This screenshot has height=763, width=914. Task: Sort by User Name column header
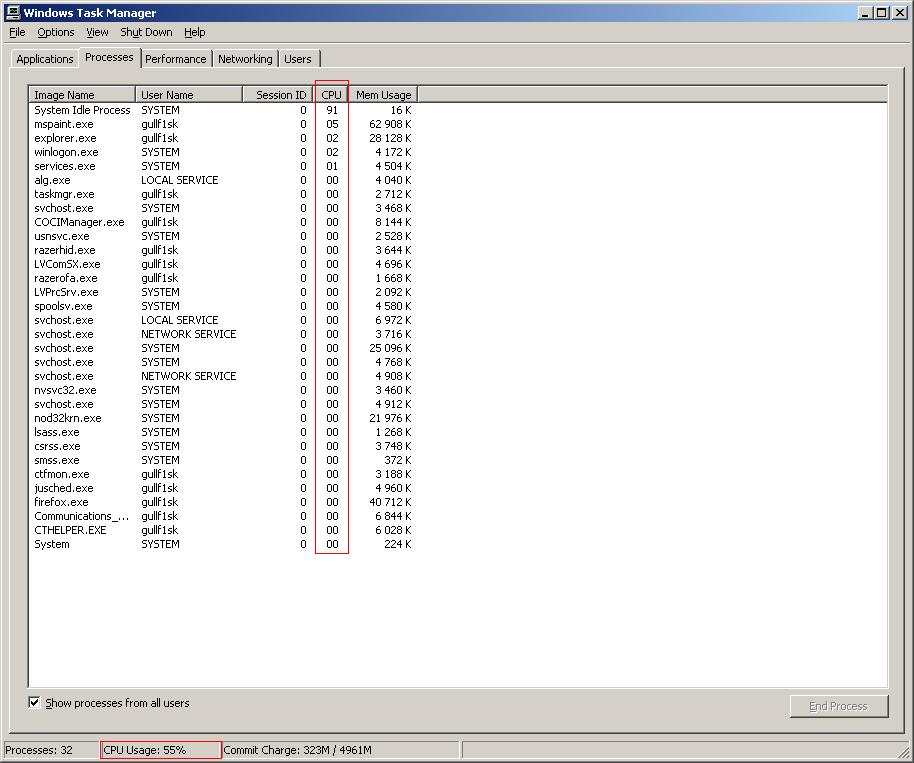tap(188, 94)
